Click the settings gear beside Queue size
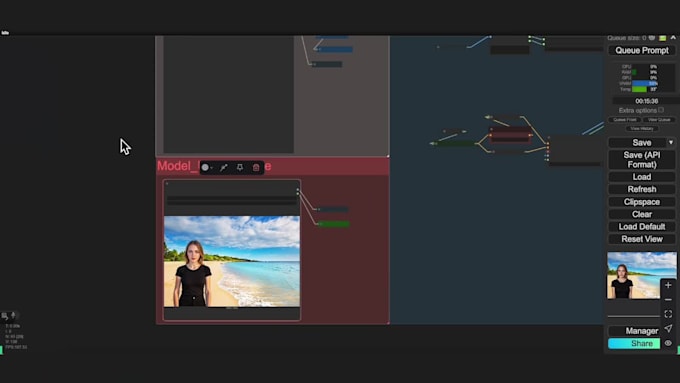This screenshot has height=383, width=680. coord(652,38)
